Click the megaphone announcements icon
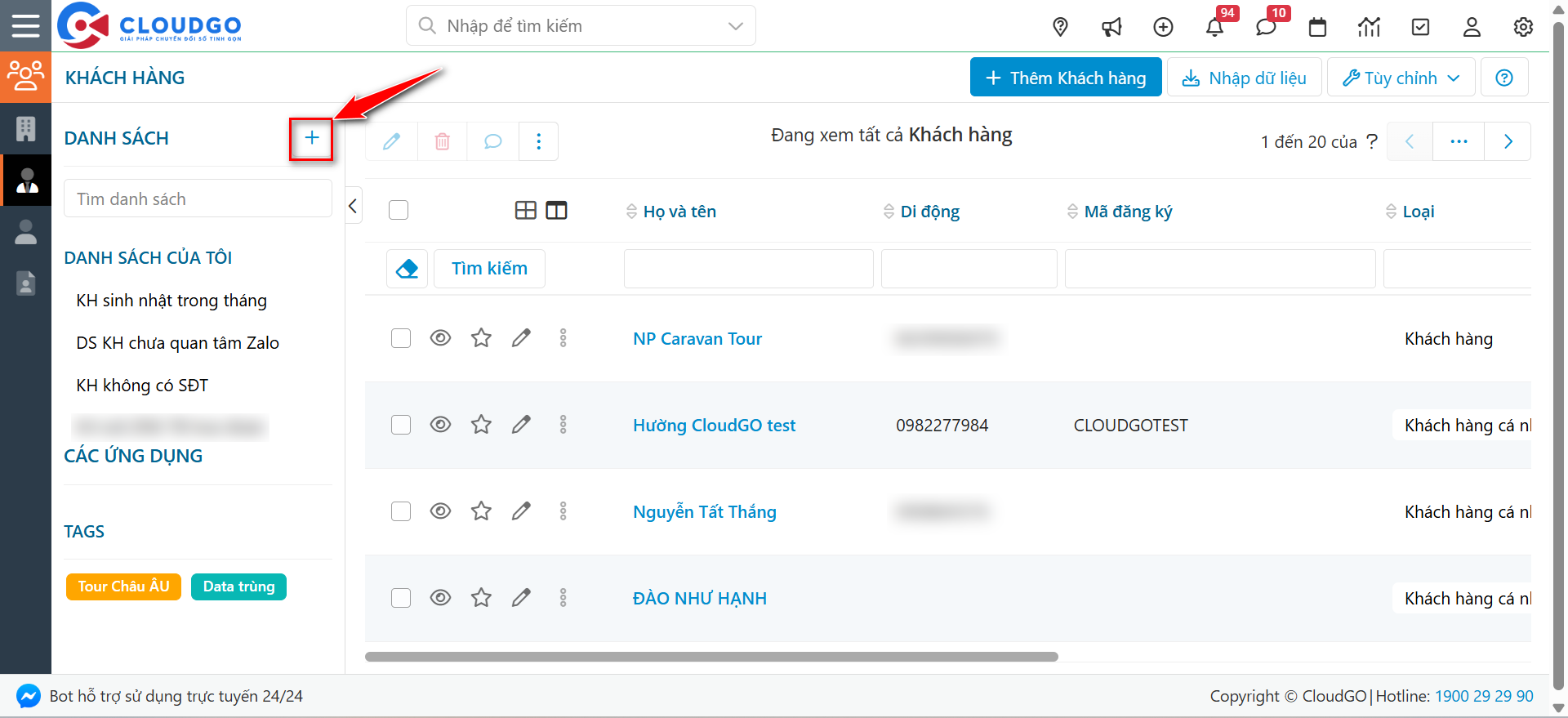This screenshot has height=718, width=1568. point(1111,27)
